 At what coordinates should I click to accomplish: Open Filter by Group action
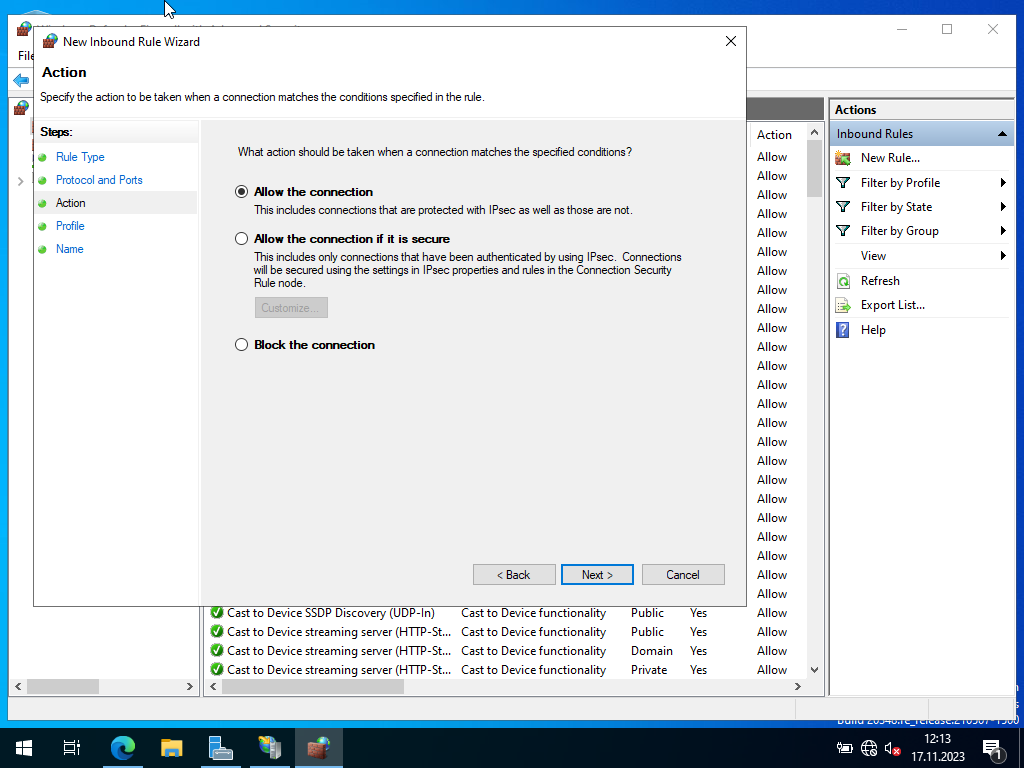(x=900, y=231)
